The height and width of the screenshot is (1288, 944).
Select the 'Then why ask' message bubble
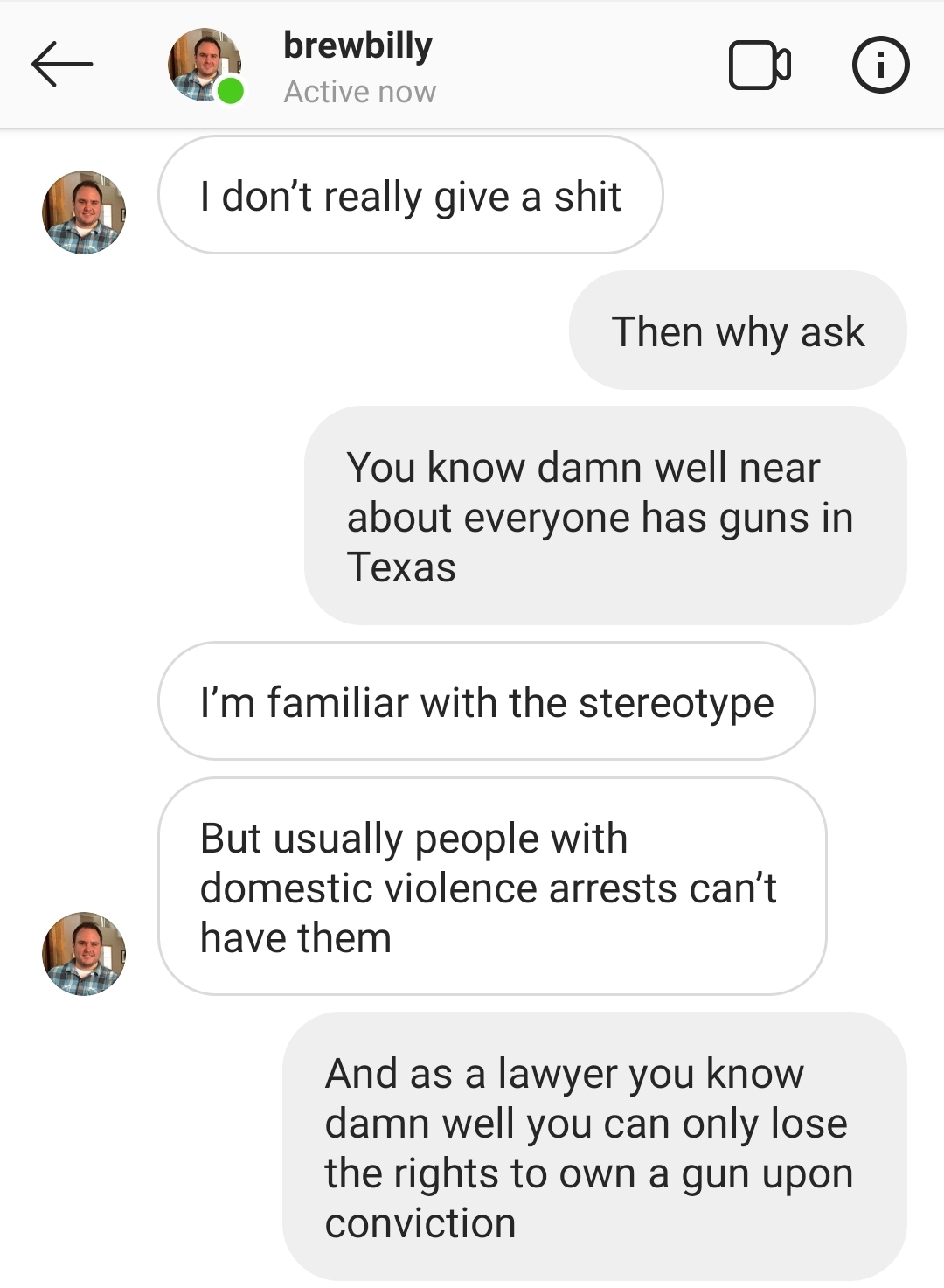click(738, 331)
